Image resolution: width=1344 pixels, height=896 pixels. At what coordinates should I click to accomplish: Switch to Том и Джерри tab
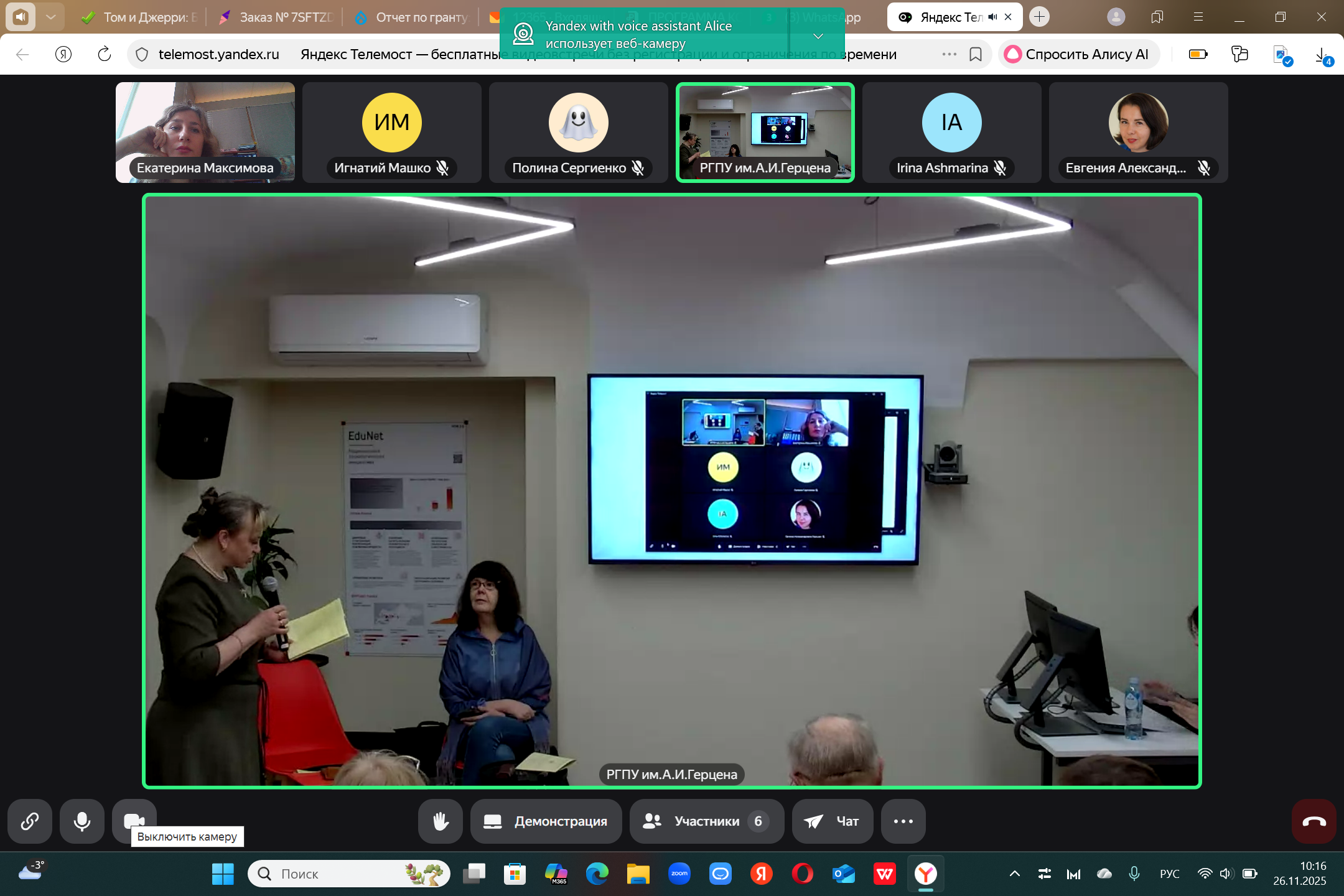click(x=142, y=17)
